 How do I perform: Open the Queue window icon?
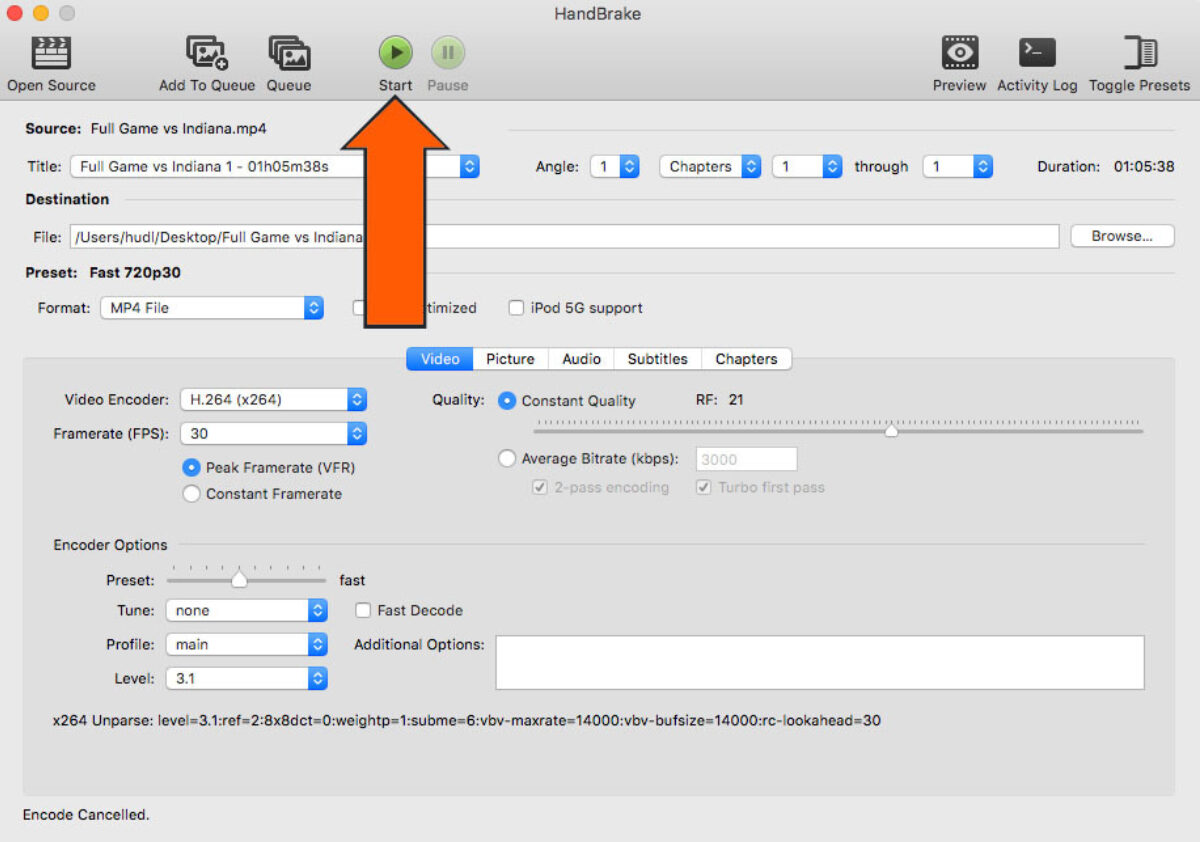tap(289, 53)
